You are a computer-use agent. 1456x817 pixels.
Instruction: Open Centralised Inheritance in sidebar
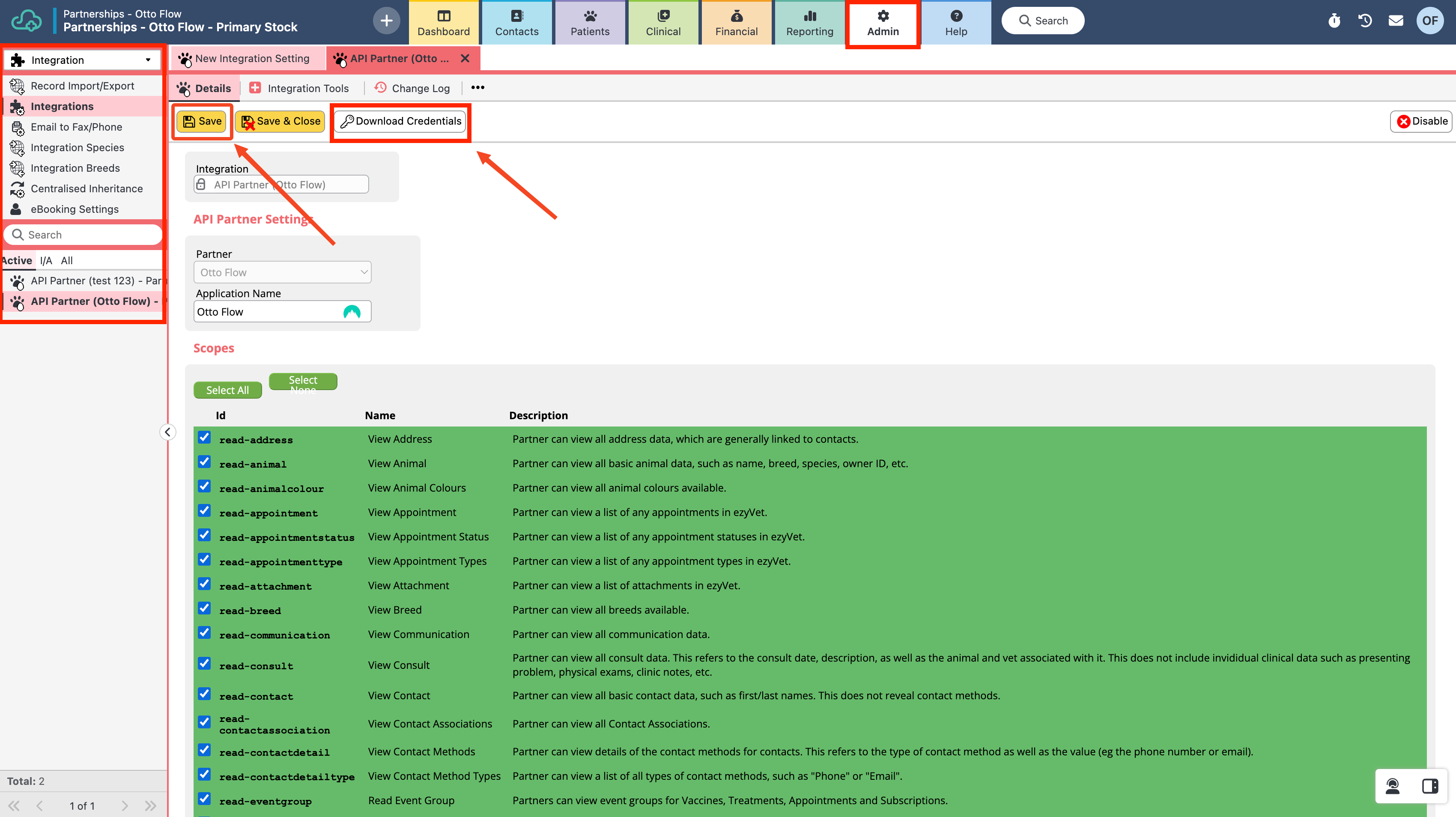tap(83, 189)
